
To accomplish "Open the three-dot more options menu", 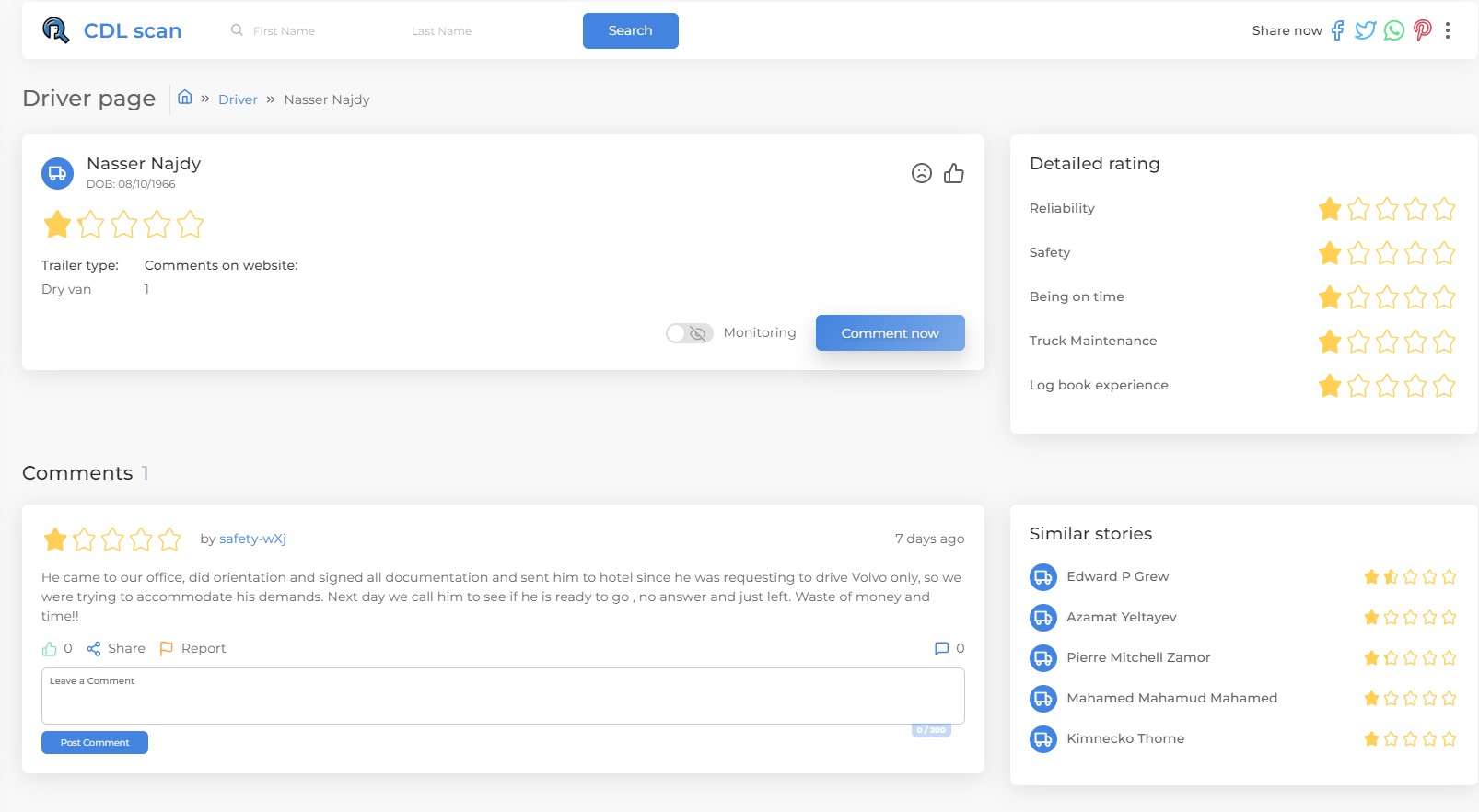I will coord(1448,30).
